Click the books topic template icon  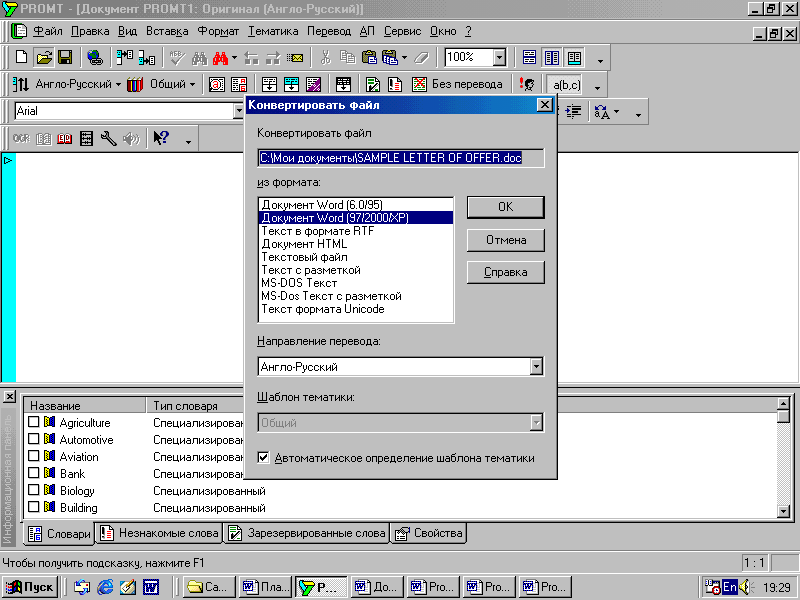pyautogui.click(x=135, y=84)
